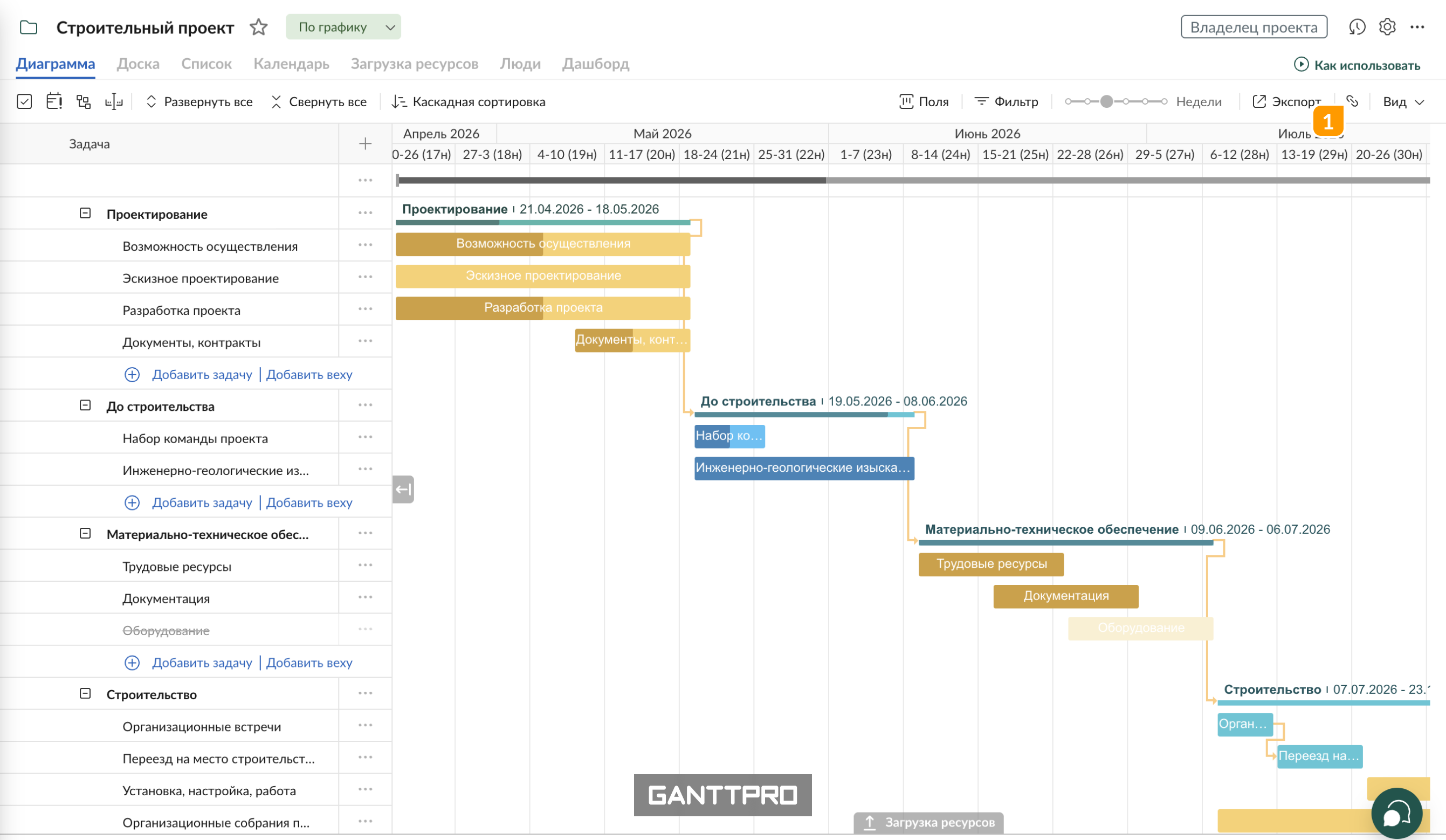Screen dimensions: 1446x840
Task: Click Добавить веху link under Проектирование
Action: coord(309,375)
